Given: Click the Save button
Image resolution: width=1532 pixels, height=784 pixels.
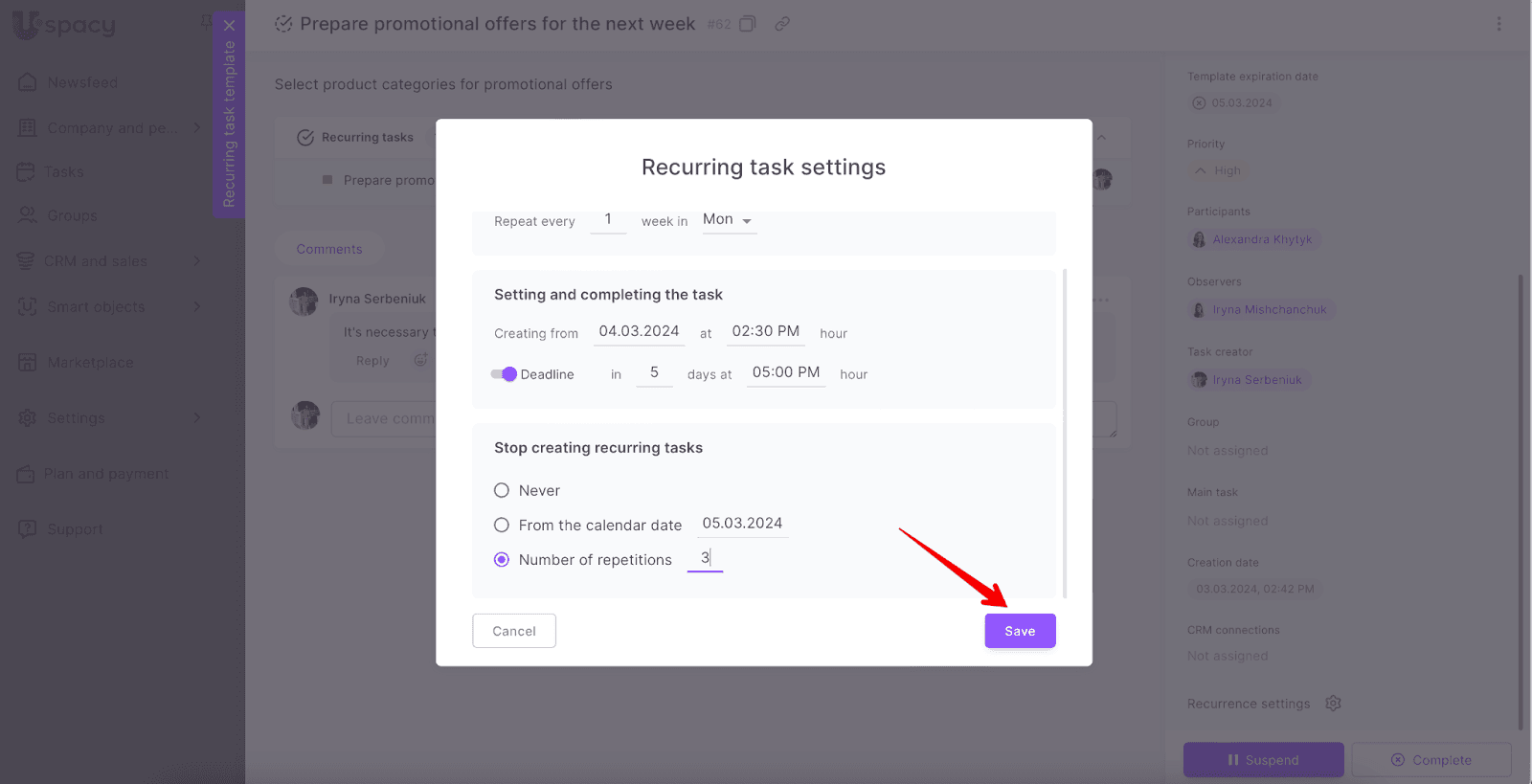Looking at the screenshot, I should tap(1020, 631).
